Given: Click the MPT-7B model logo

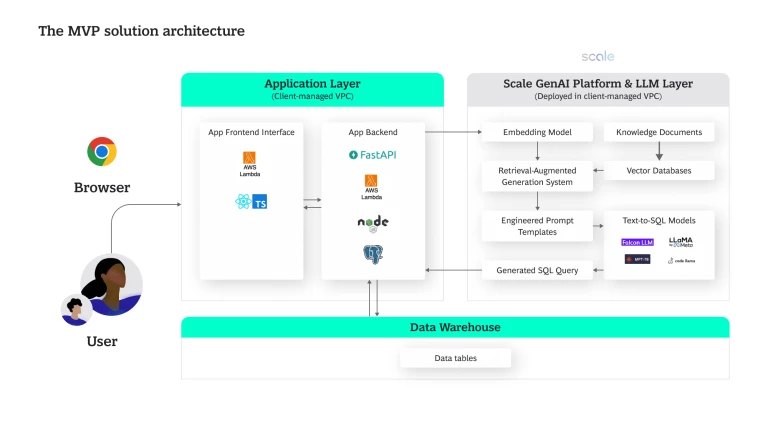Looking at the screenshot, I should click(638, 259).
